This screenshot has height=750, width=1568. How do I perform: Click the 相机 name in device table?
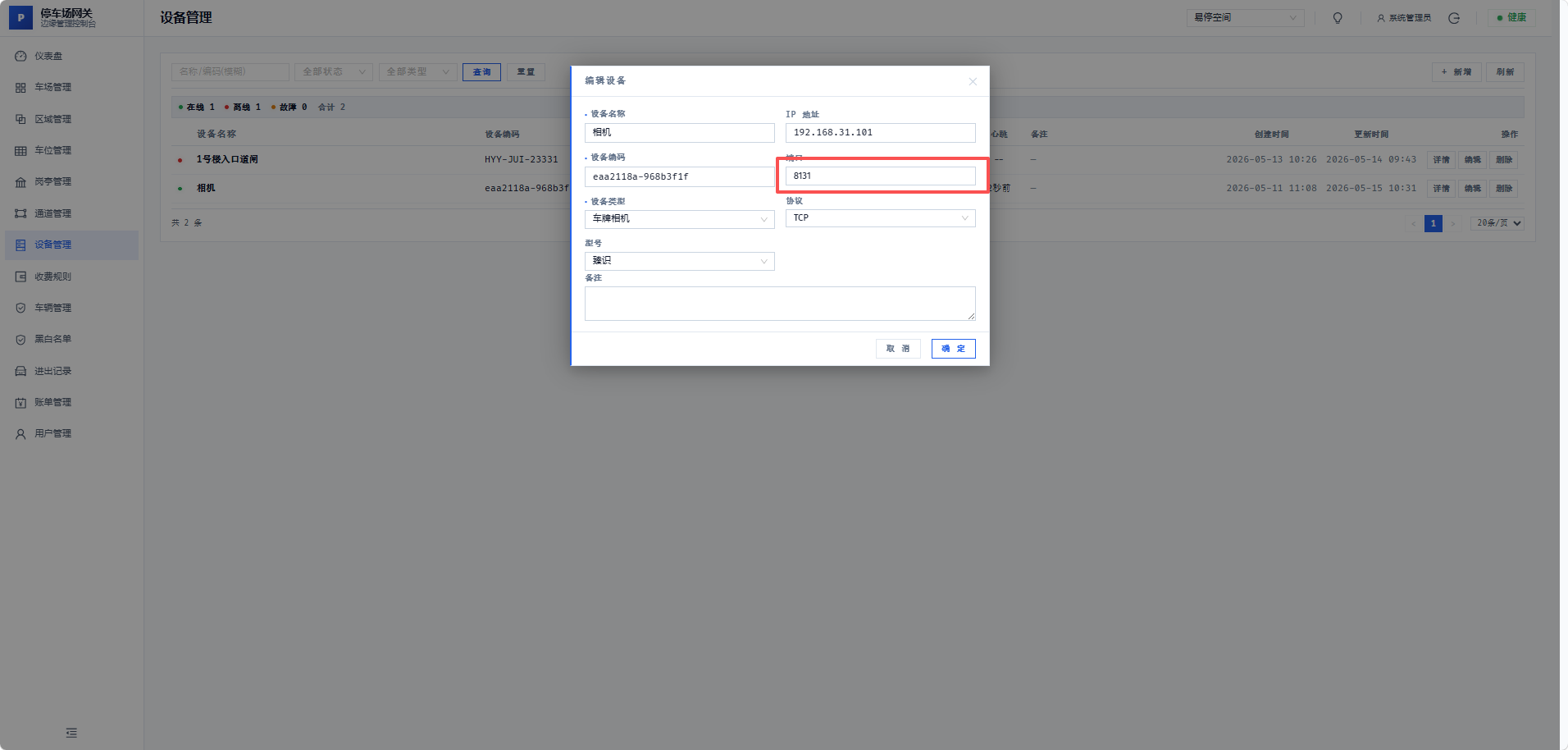pos(206,189)
